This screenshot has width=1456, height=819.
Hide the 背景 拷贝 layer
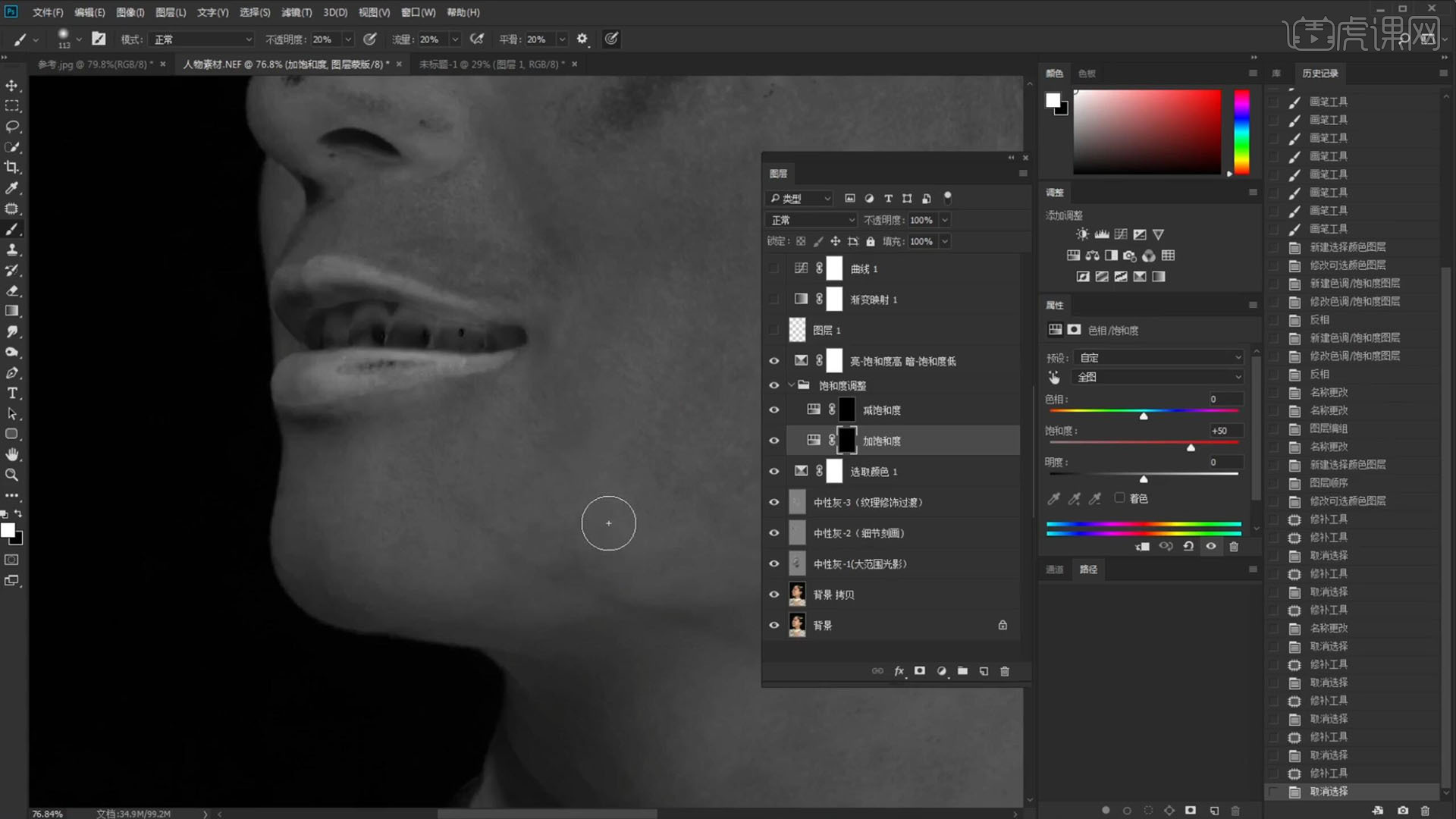coord(773,595)
